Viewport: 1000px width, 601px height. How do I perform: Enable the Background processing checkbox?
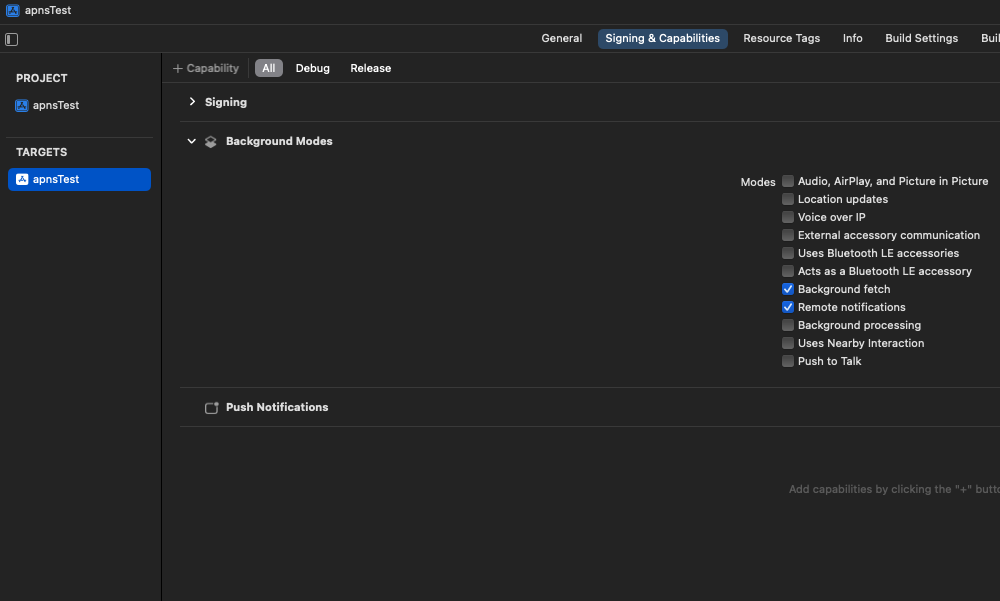[x=788, y=325]
